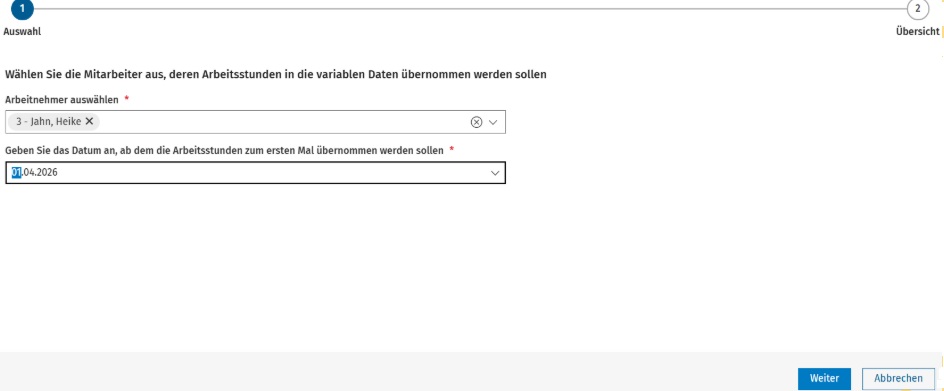Click the Arbeitnehmer auswählen selection field
944x391 pixels.
pyautogui.click(x=255, y=122)
